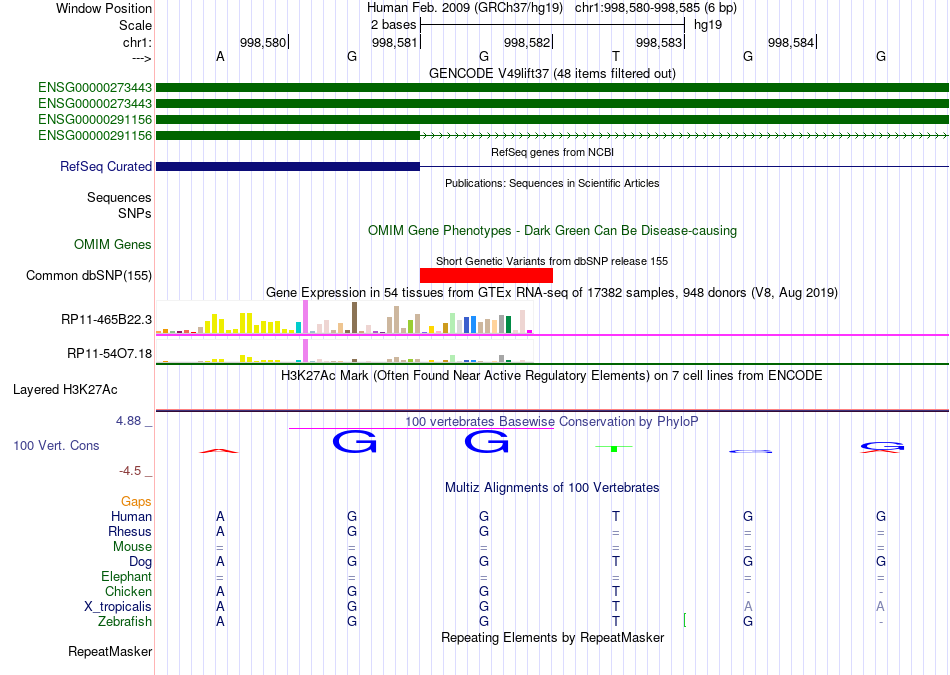This screenshot has width=950, height=675.
Task: Click the OMIM Genes track label
Action: click(x=112, y=245)
